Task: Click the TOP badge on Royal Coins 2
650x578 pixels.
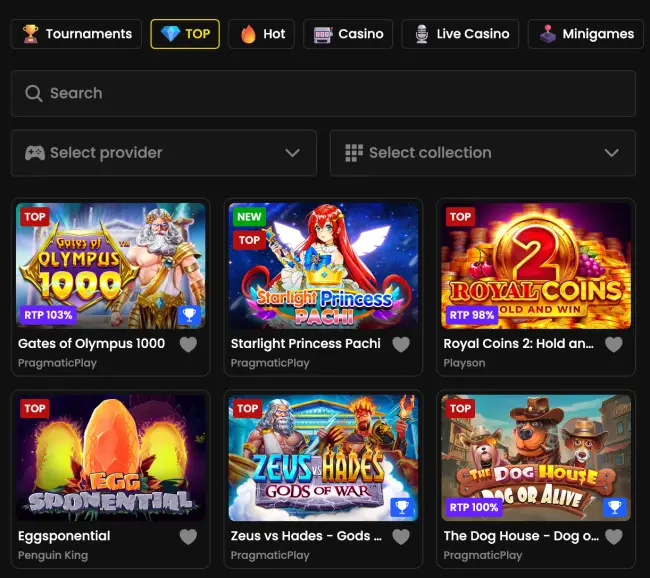Action: pos(461,217)
